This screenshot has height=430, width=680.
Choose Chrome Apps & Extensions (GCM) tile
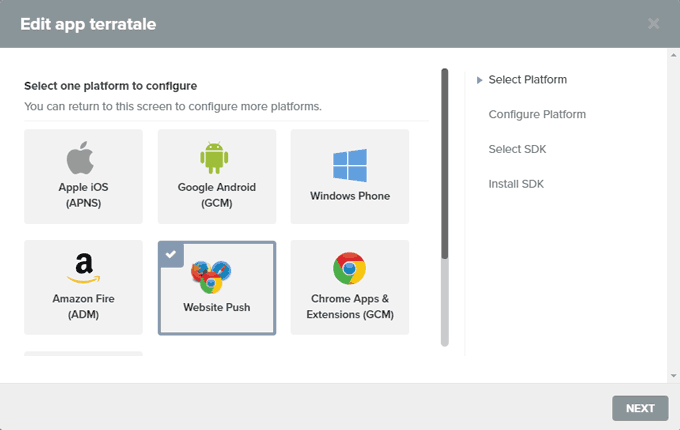350,287
